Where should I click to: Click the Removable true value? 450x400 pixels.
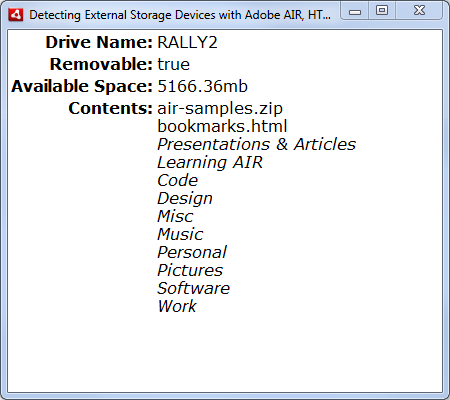point(173,64)
